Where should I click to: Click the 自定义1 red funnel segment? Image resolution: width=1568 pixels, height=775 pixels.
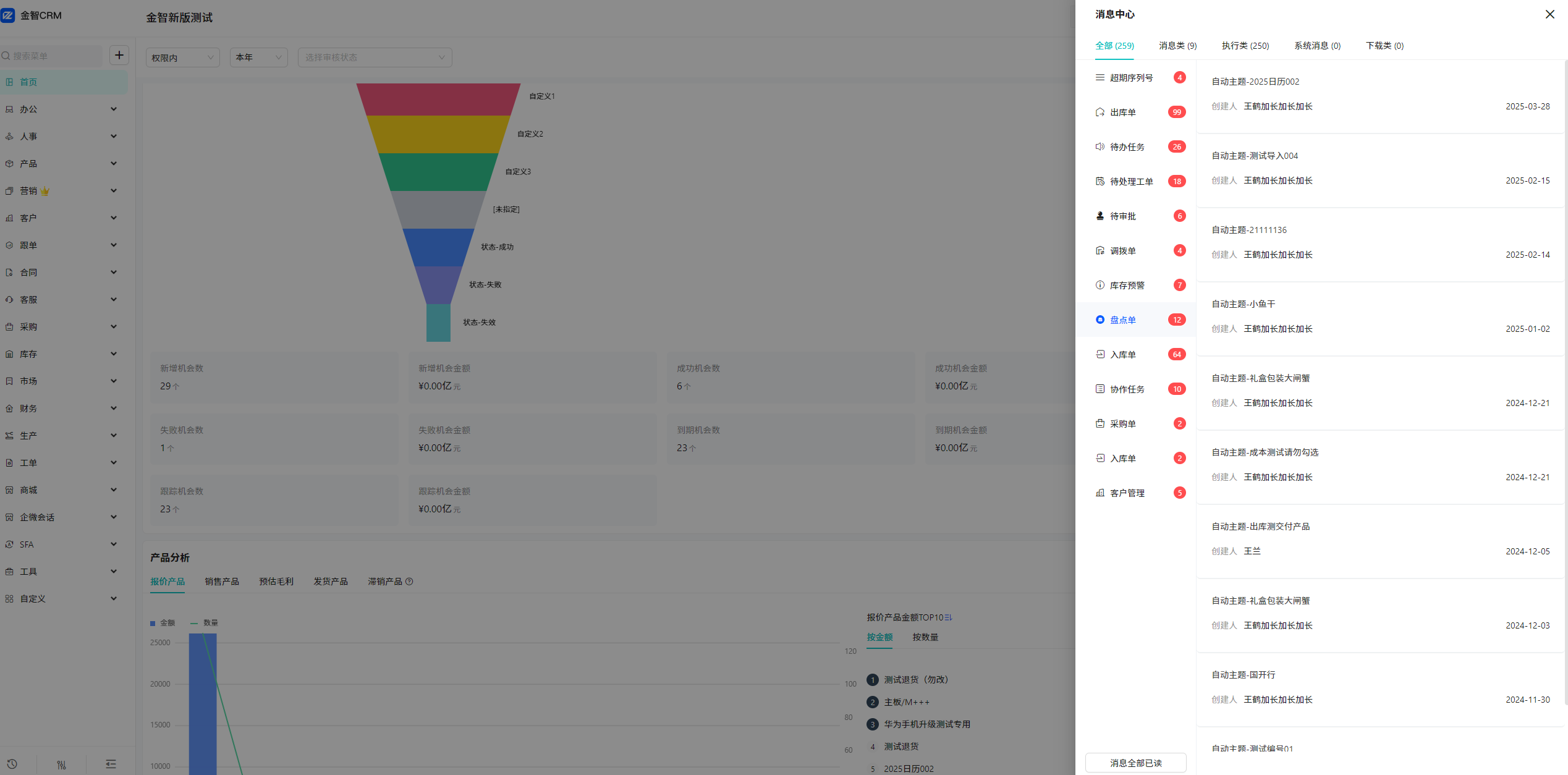438,100
